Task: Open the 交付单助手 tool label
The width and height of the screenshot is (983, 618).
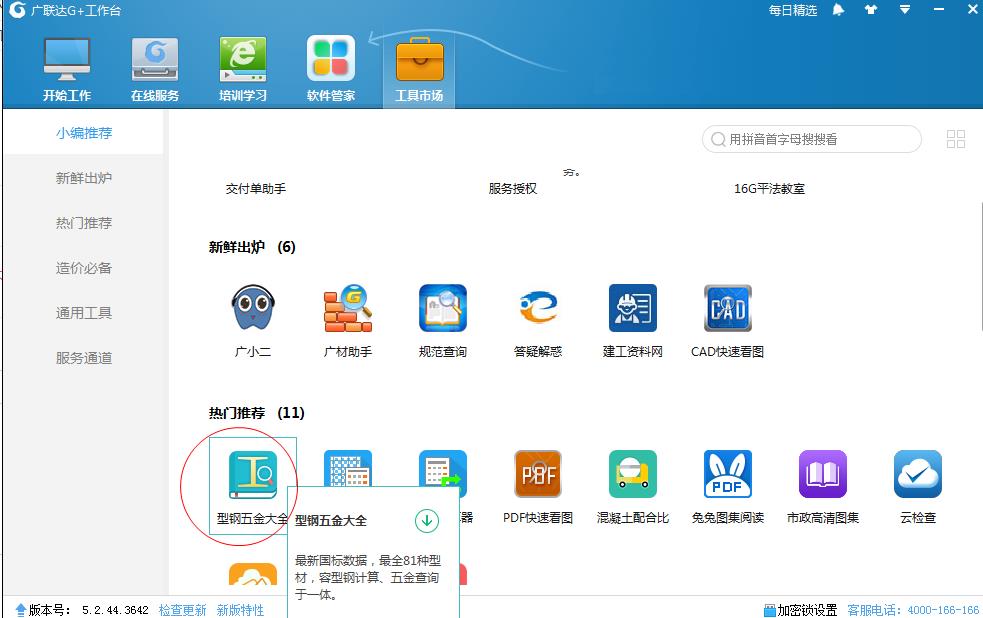Action: (x=256, y=189)
